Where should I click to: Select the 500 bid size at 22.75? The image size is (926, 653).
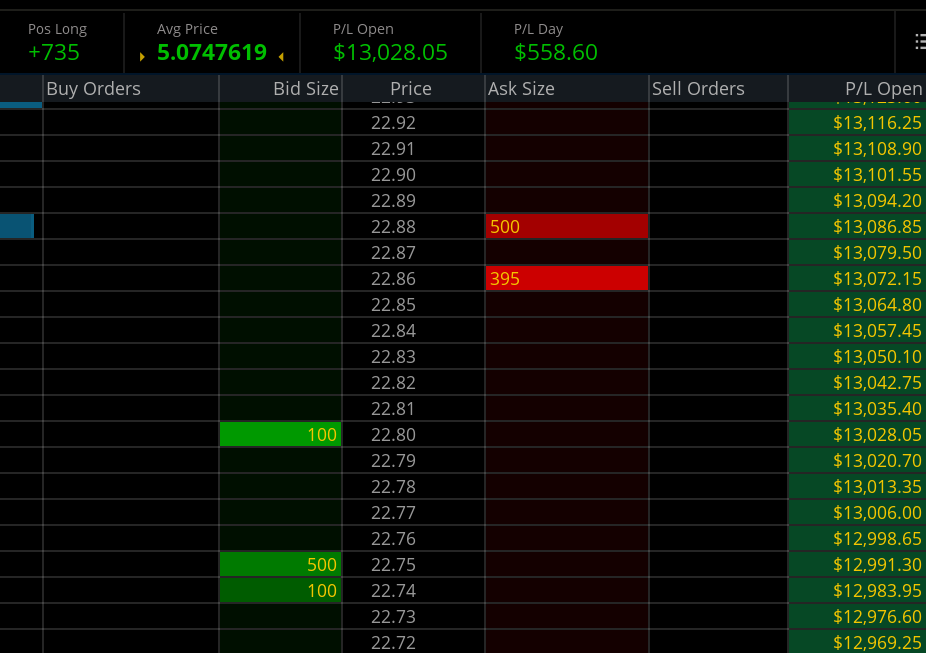(x=281, y=564)
